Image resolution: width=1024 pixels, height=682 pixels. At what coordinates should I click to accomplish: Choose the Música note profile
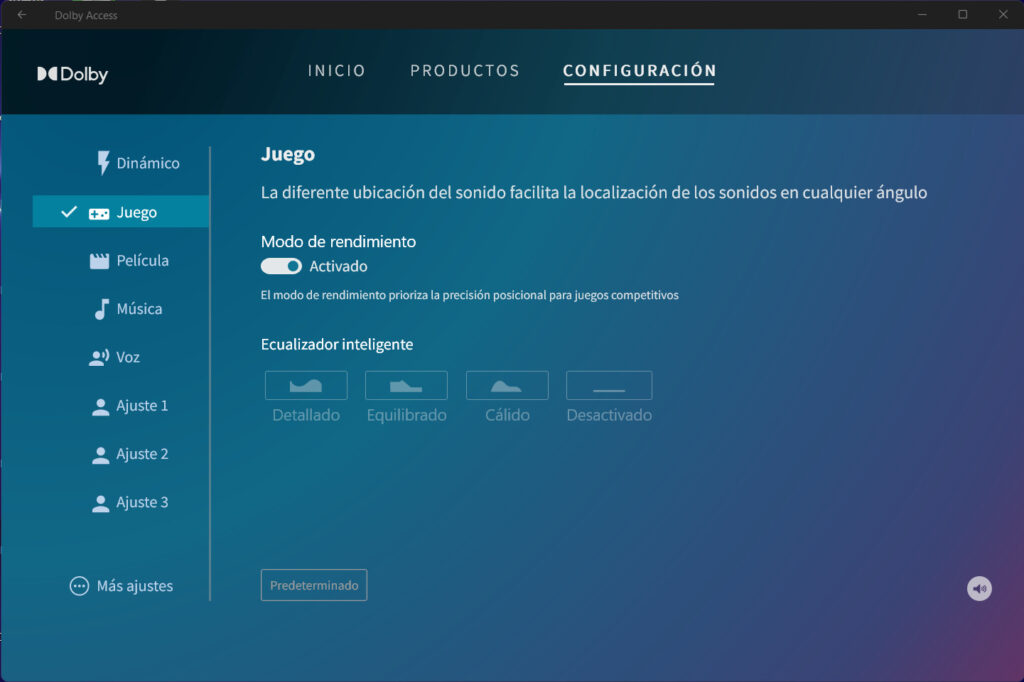(127, 309)
